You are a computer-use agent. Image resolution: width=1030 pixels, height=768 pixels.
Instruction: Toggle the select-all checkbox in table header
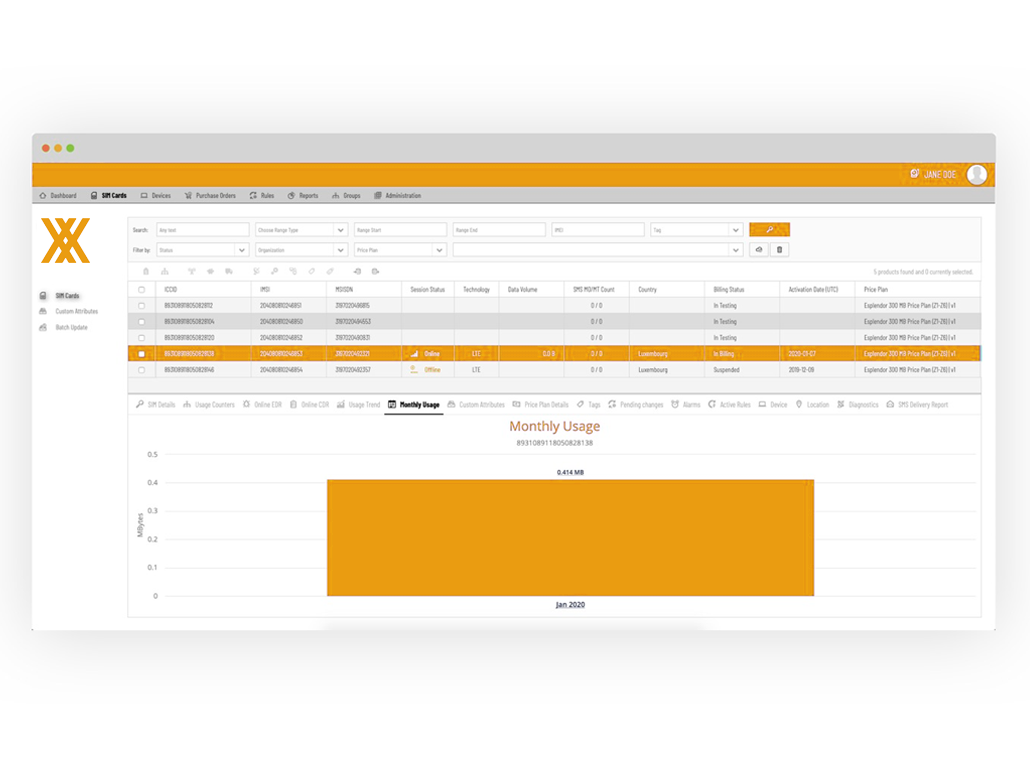[x=141, y=290]
